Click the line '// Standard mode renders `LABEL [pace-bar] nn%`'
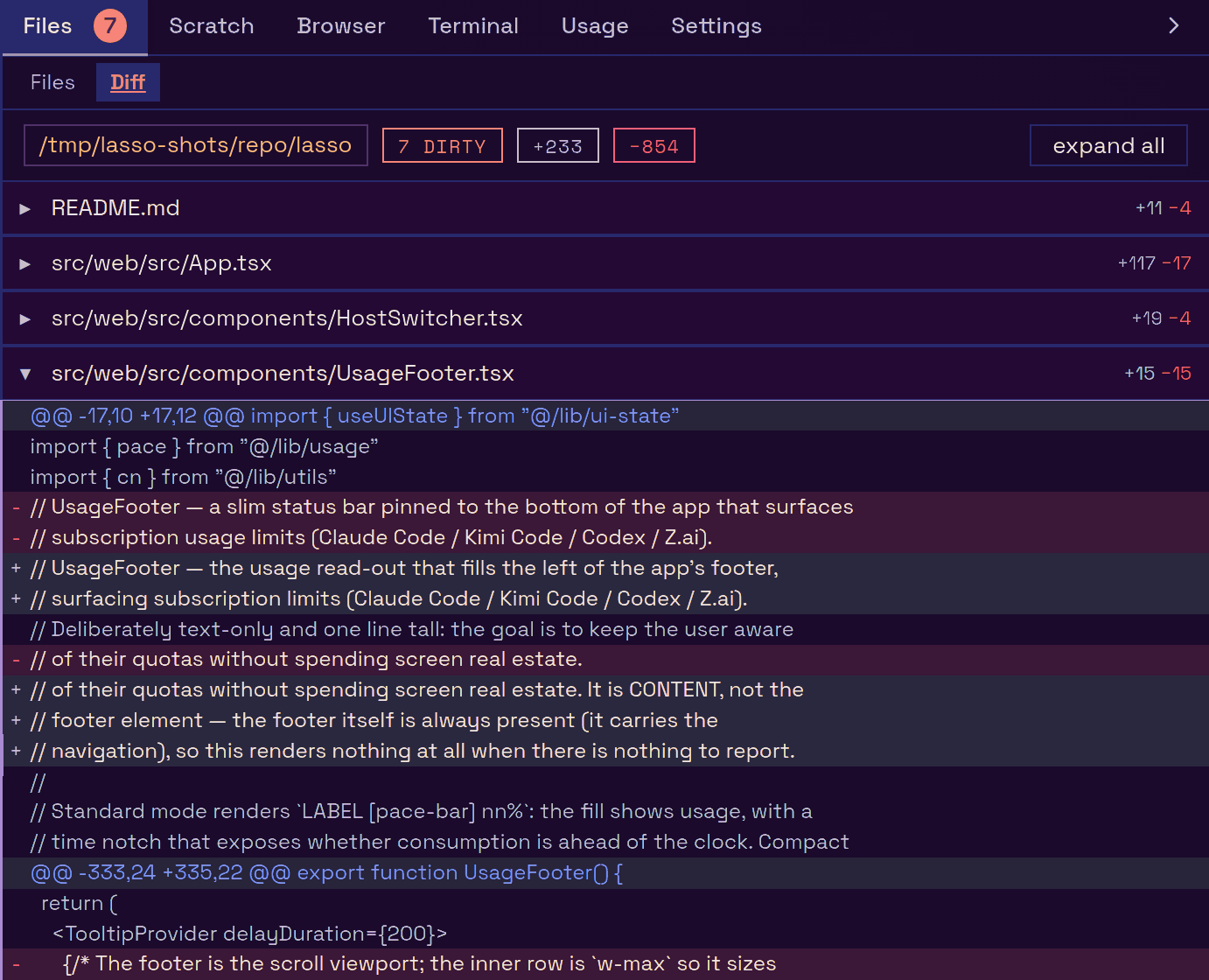Image resolution: width=1209 pixels, height=980 pixels. coord(605,812)
